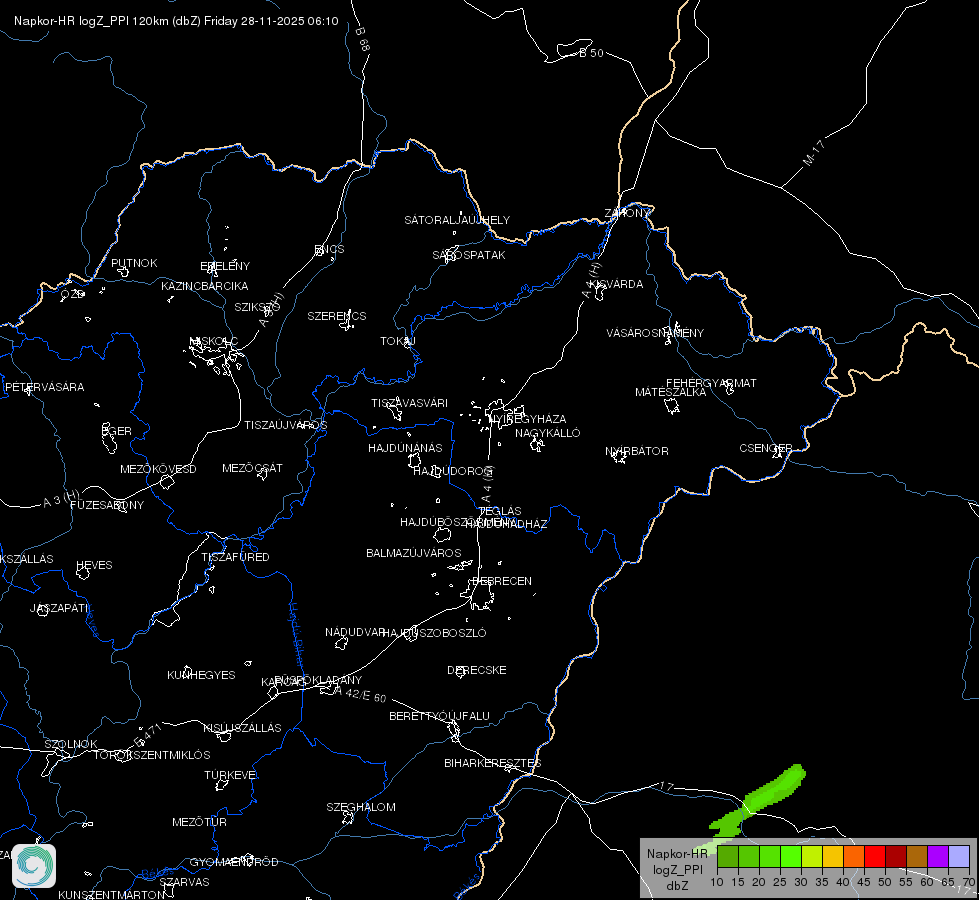979x900 pixels.
Task: Click the CSENGER label
Action: pyautogui.click(x=766, y=448)
